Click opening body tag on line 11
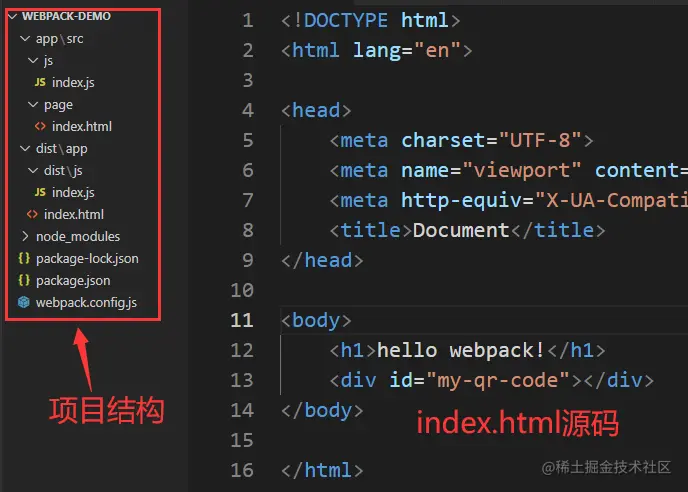The height and width of the screenshot is (492, 688). (316, 320)
